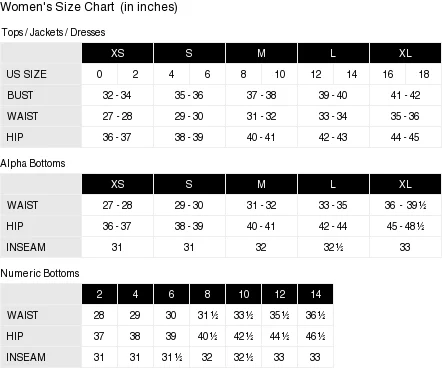This screenshot has width=442, height=368.
Task: Click the 46½ hip cell for size 14
Action: tap(315, 336)
